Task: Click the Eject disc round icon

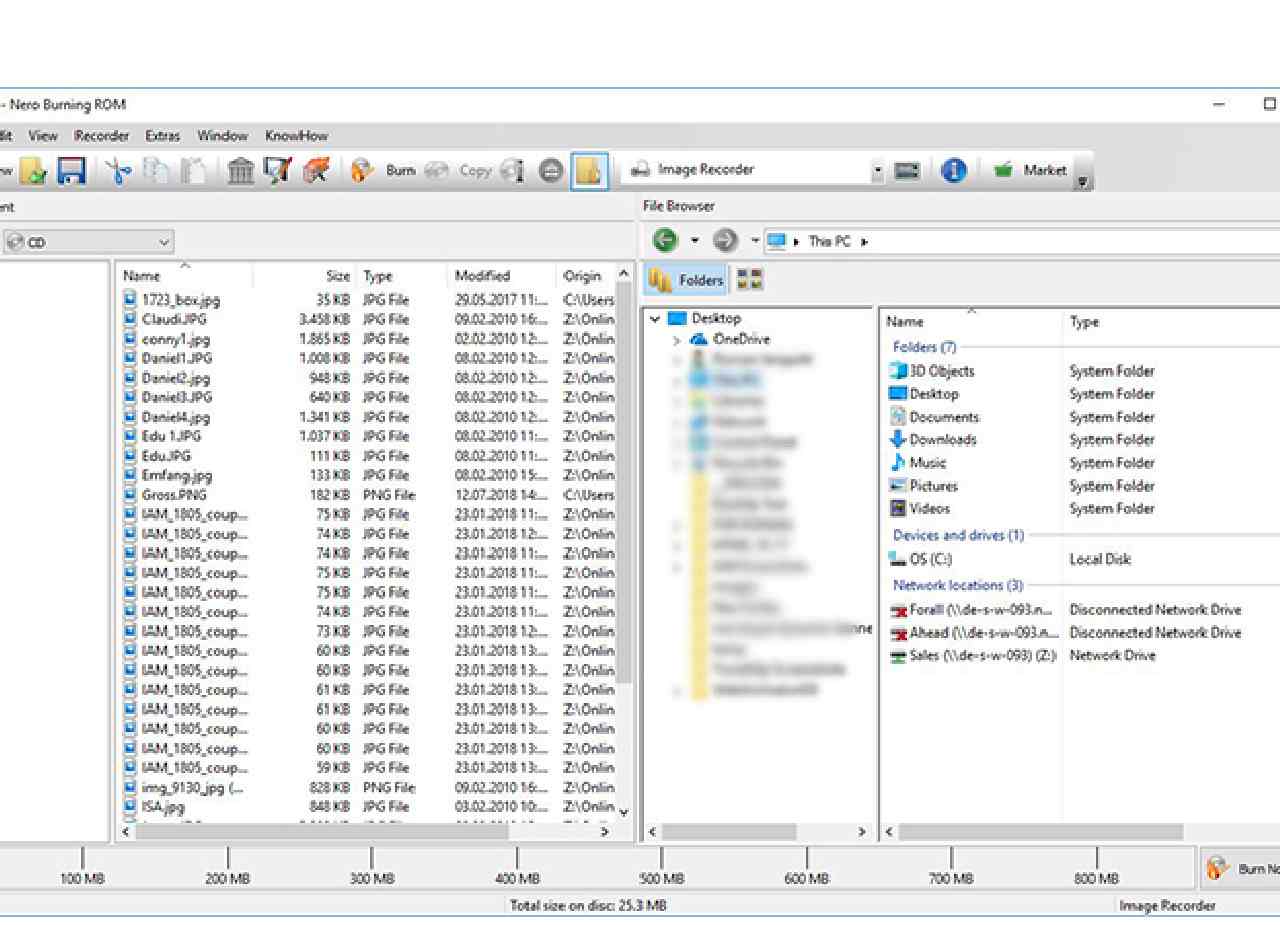Action: point(550,171)
